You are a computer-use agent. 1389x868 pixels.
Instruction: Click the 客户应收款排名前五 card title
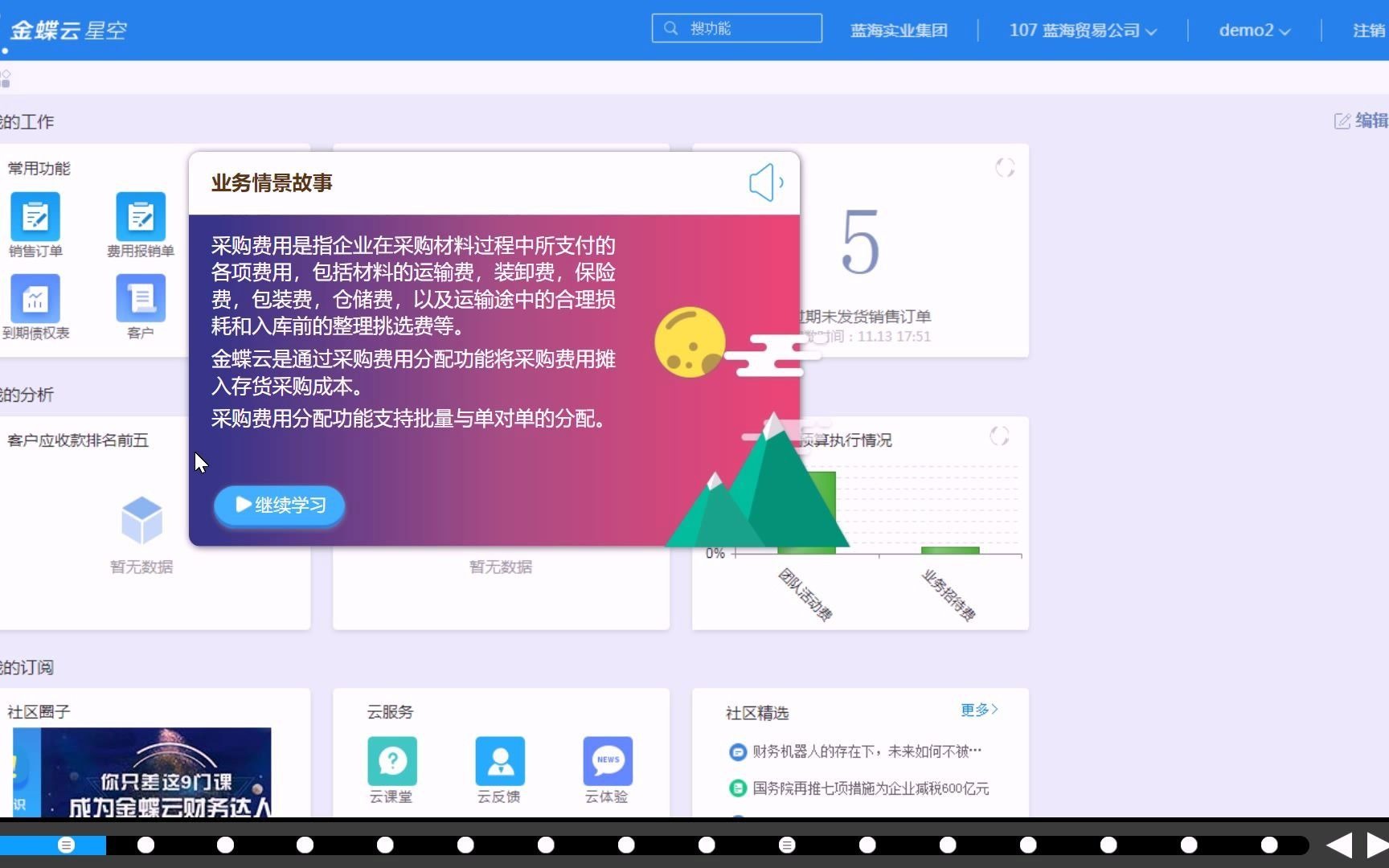(78, 440)
